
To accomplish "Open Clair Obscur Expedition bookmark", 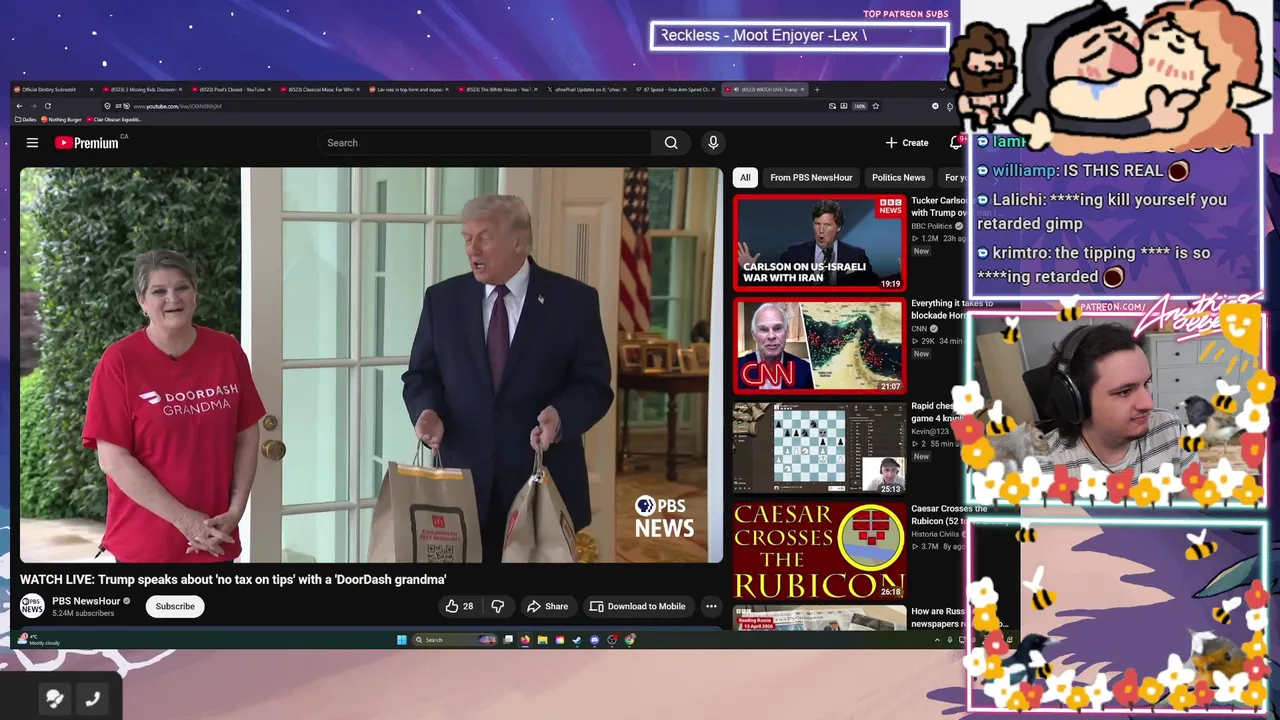I will (x=114, y=119).
